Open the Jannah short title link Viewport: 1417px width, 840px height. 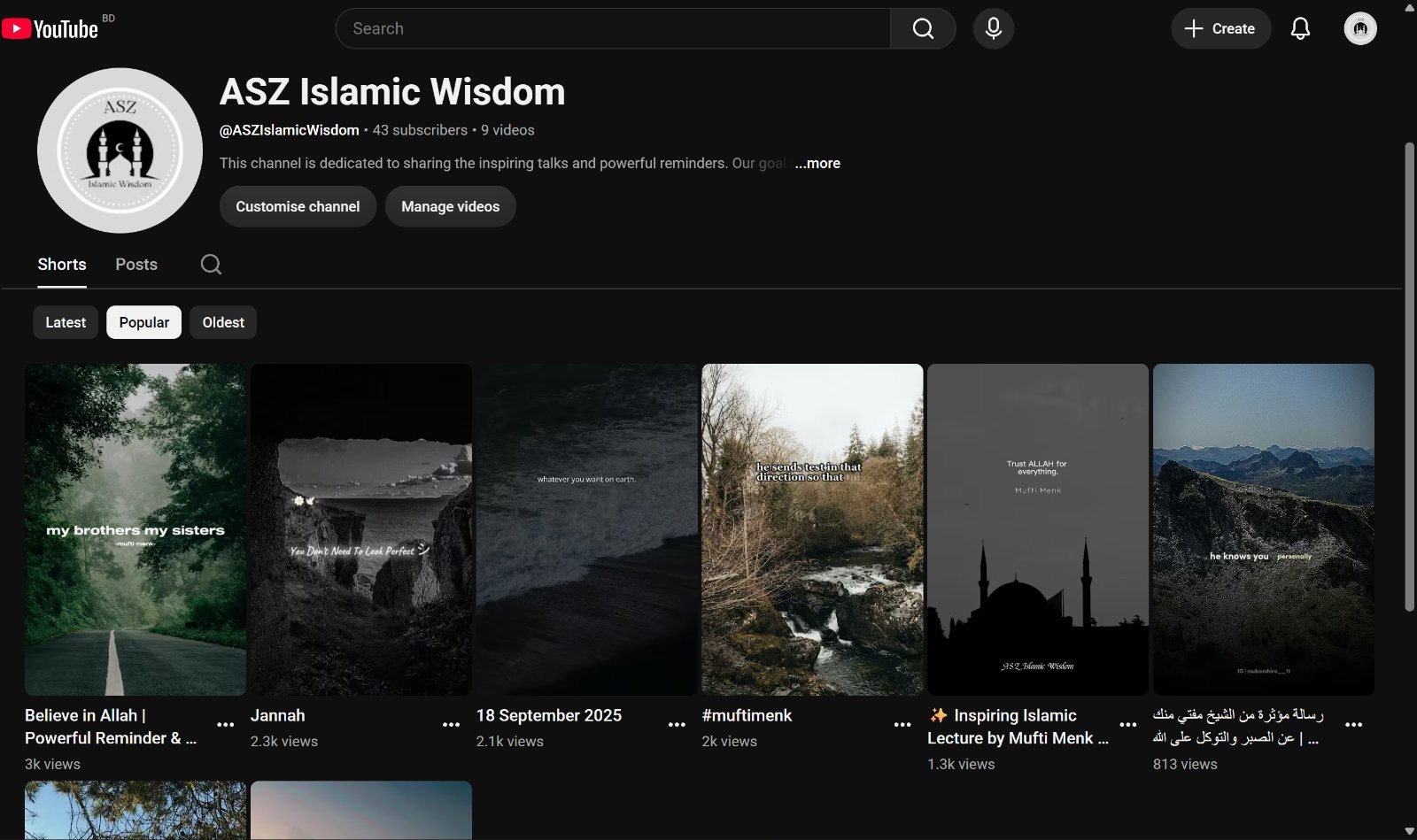[x=277, y=715]
